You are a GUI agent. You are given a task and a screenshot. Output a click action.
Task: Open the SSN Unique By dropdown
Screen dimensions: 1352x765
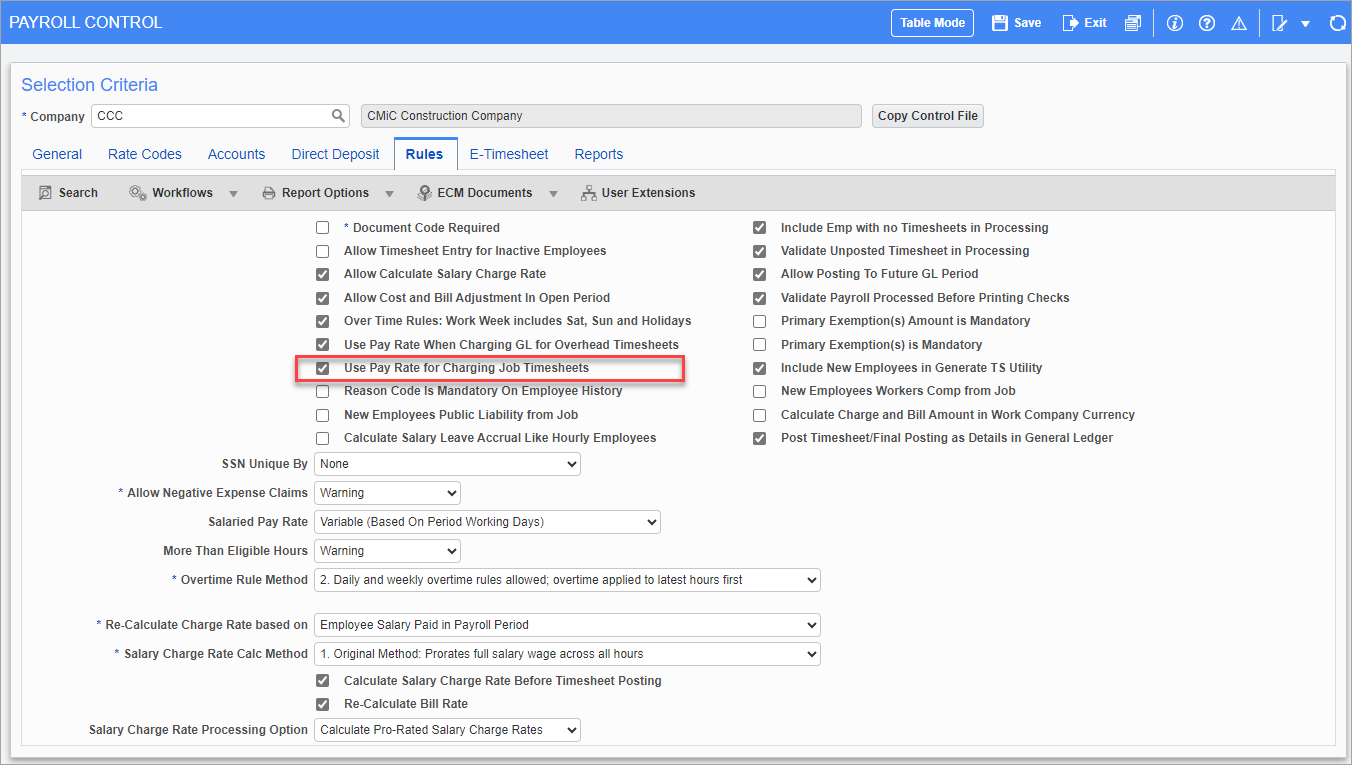click(x=447, y=464)
